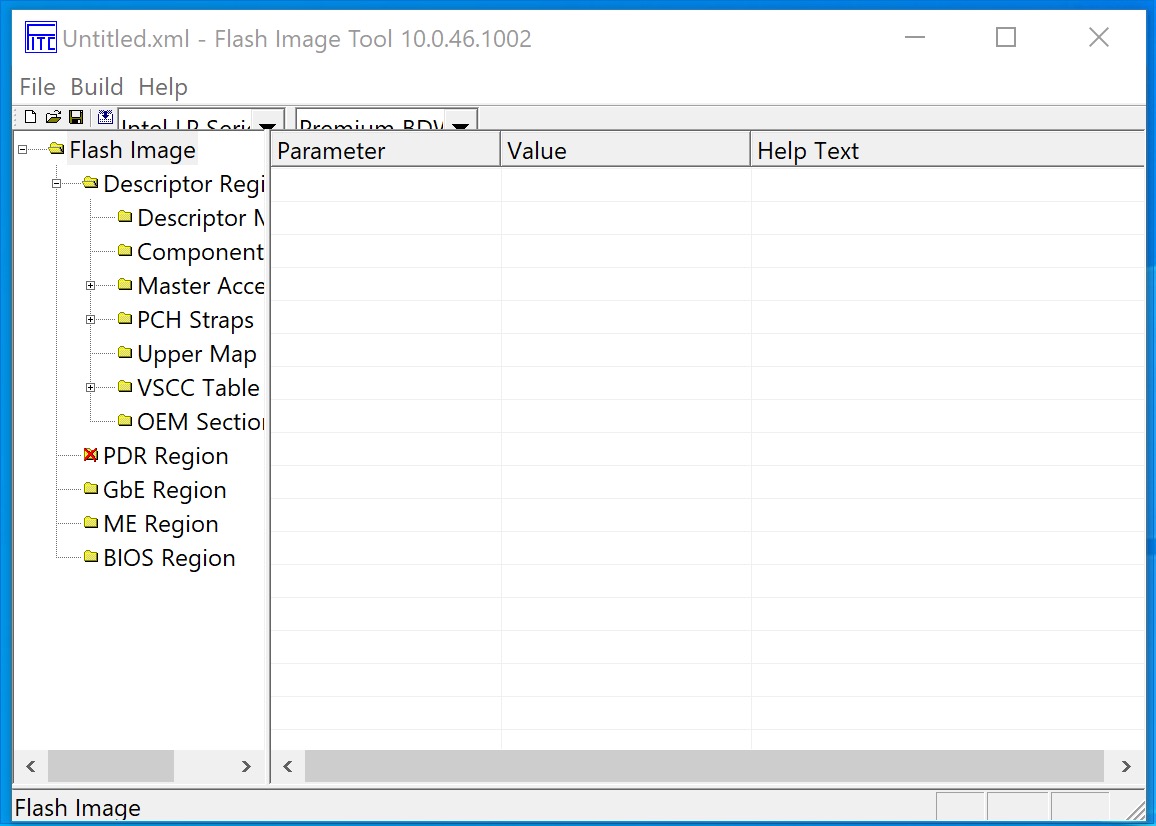Select the GbE Region tree item
This screenshot has height=826, width=1156.
click(x=164, y=490)
